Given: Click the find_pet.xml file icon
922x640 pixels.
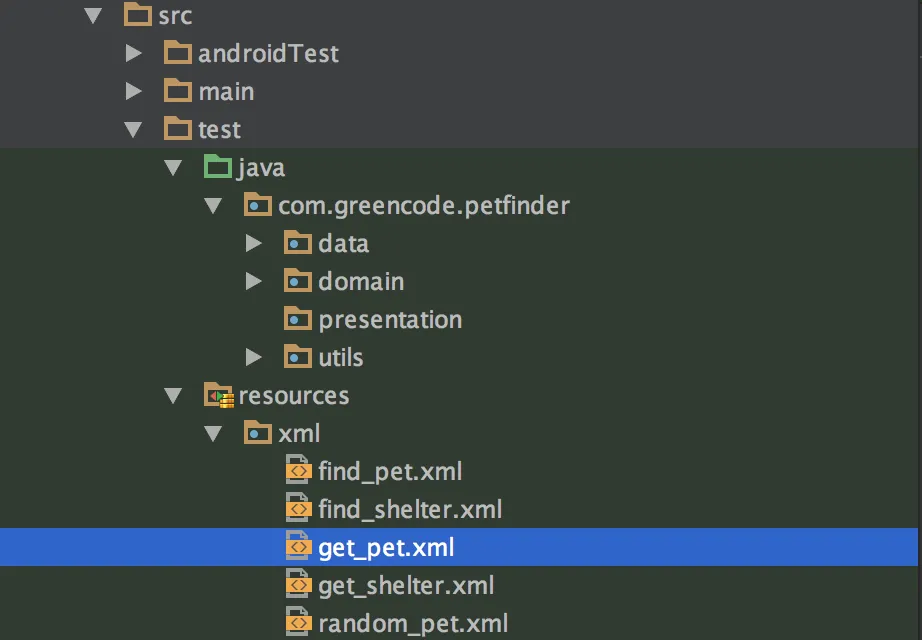Looking at the screenshot, I should click(x=298, y=471).
